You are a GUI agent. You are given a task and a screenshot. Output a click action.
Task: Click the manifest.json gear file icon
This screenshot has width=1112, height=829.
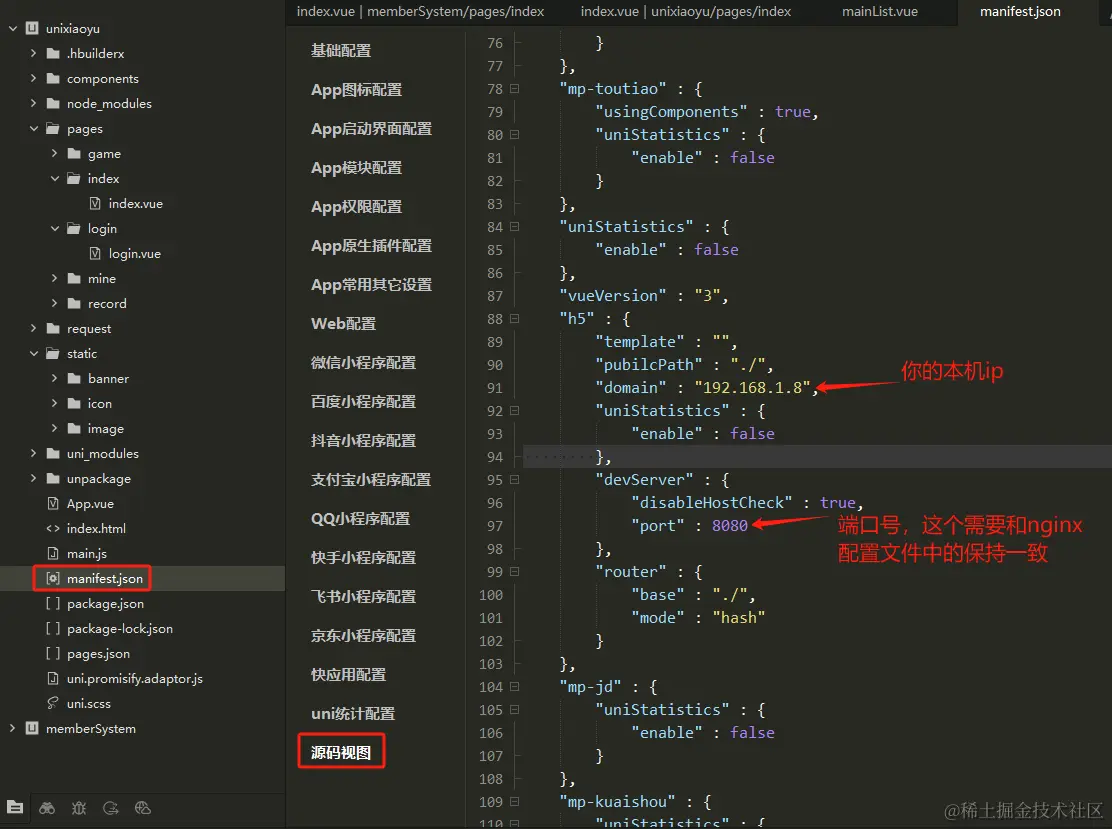click(x=52, y=579)
